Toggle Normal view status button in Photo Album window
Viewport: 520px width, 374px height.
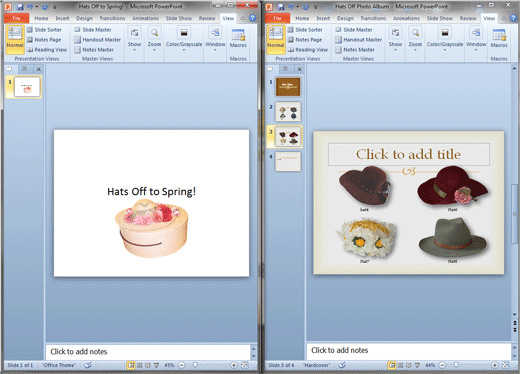click(x=392, y=365)
